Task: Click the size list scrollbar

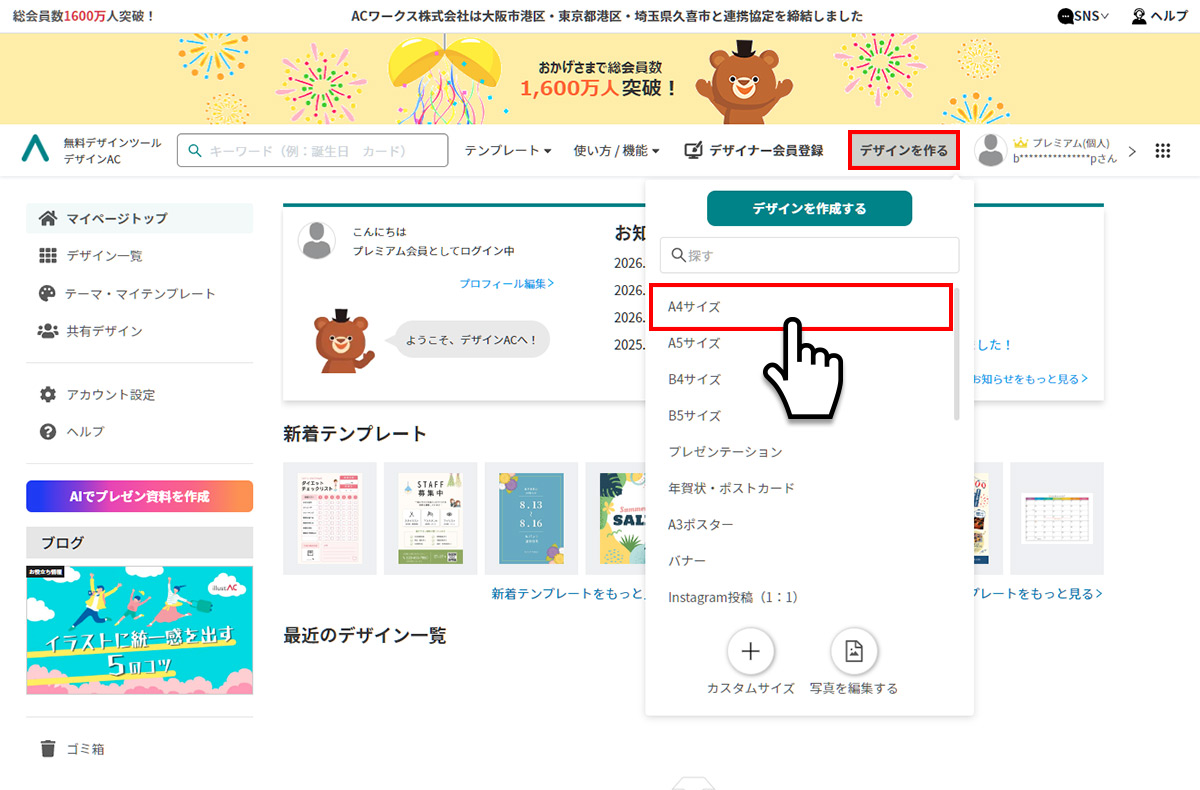Action: [957, 354]
